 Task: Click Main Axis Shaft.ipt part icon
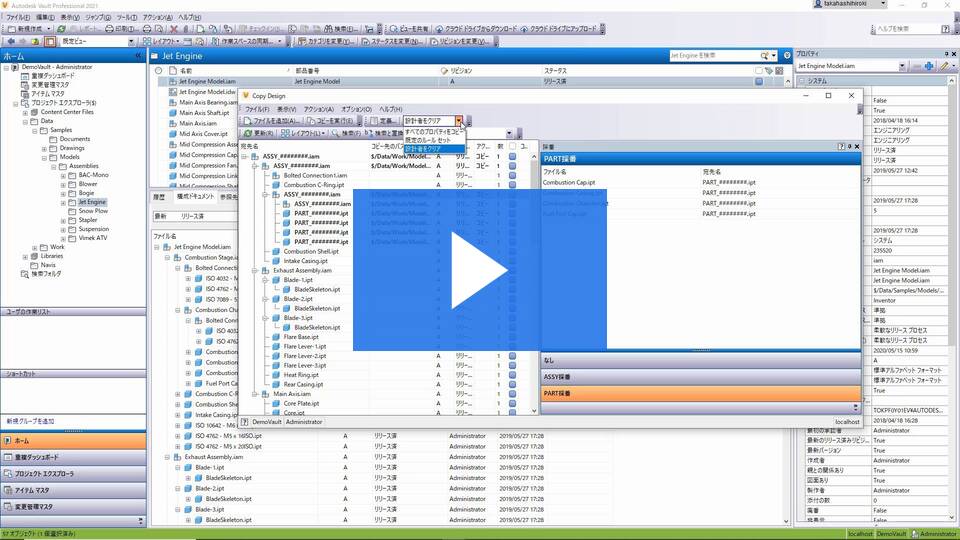(173, 113)
